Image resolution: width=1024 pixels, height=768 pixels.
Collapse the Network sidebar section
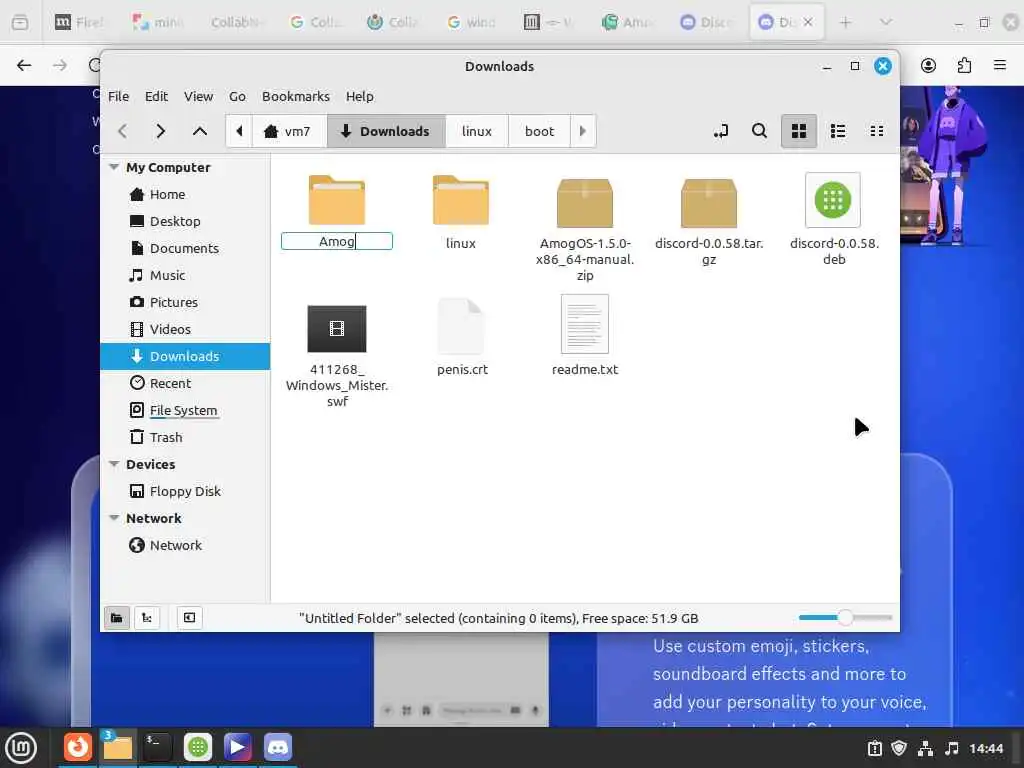pos(114,518)
